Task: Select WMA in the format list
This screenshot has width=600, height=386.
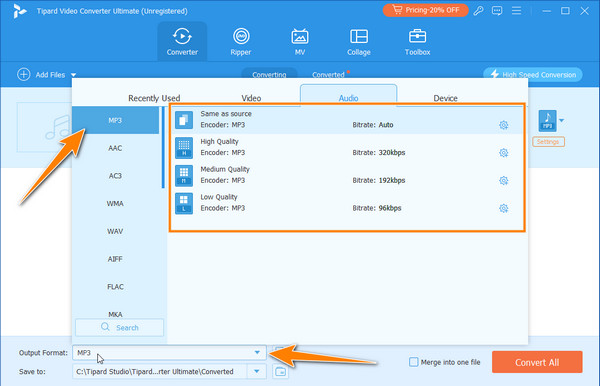Action: 115,204
